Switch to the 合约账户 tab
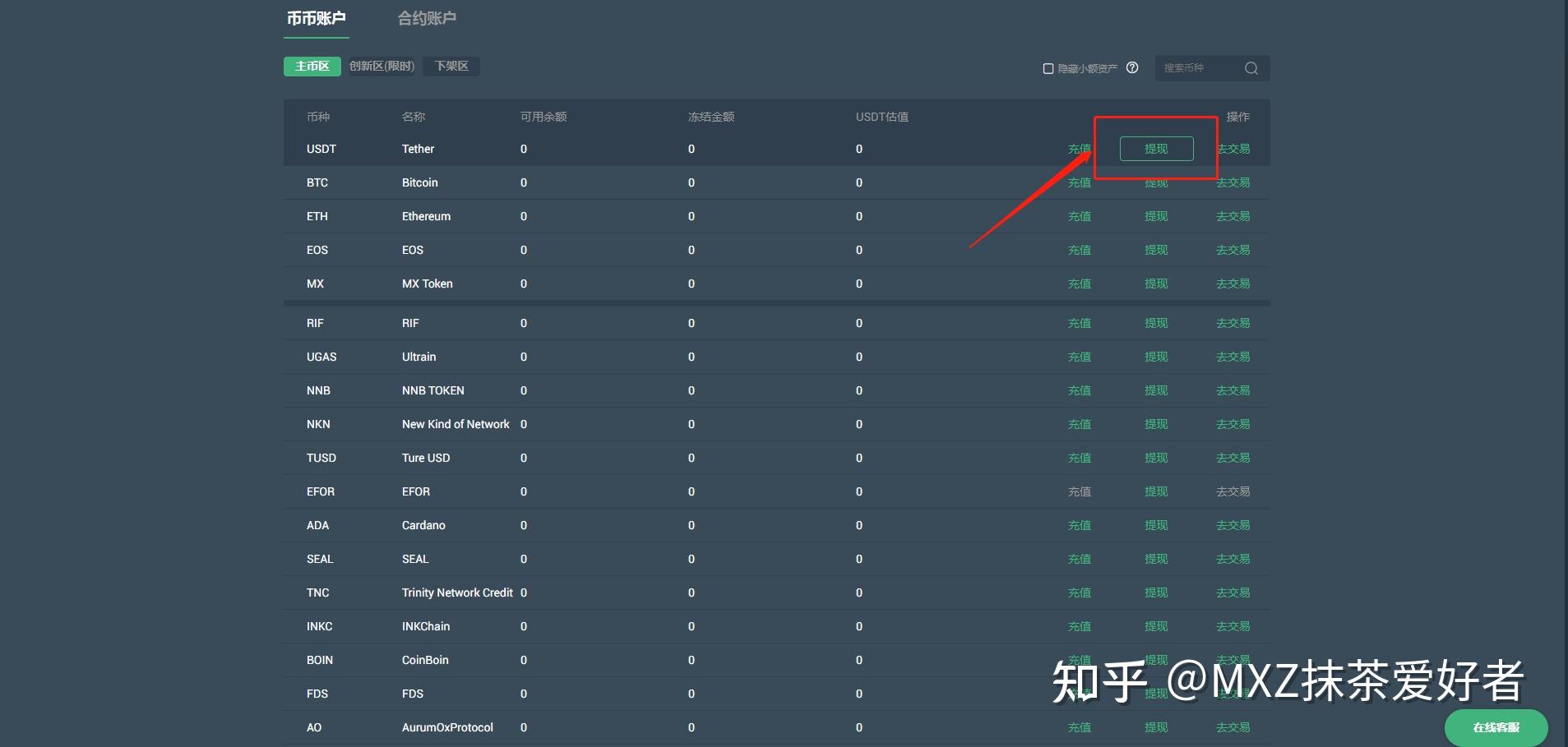The height and width of the screenshot is (747, 1568). pos(425,16)
